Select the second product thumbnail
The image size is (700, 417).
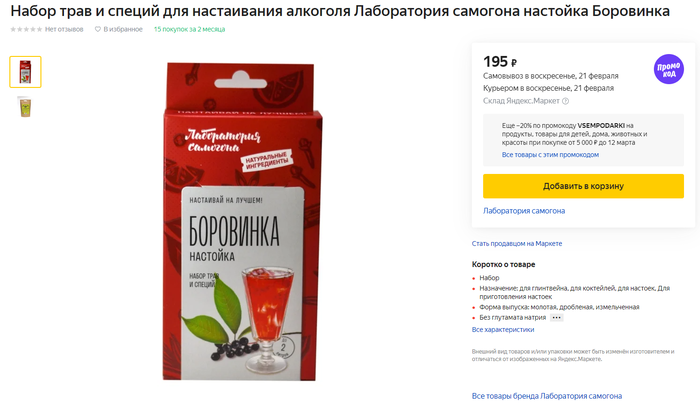click(25, 107)
